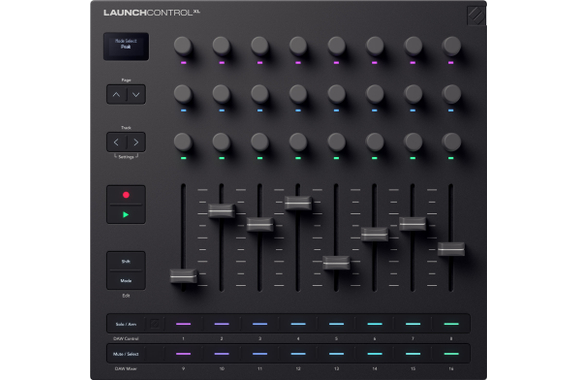Click the Settings label under Track arrows

(126, 157)
